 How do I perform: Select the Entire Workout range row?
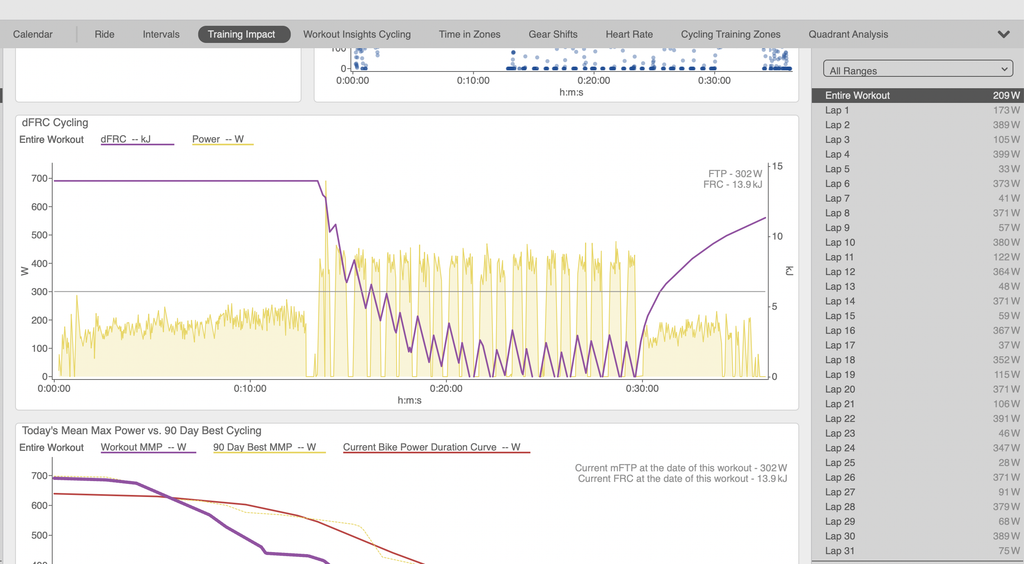coord(918,95)
